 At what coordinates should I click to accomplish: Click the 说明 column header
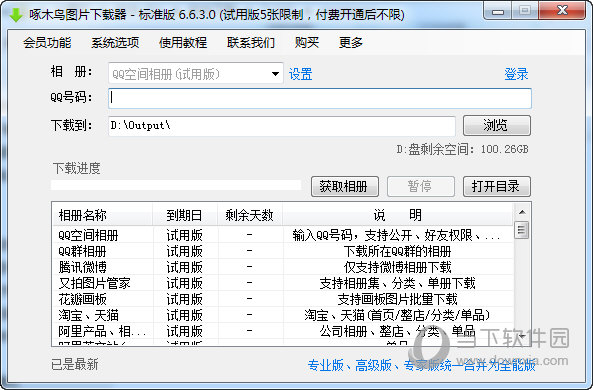point(398,215)
